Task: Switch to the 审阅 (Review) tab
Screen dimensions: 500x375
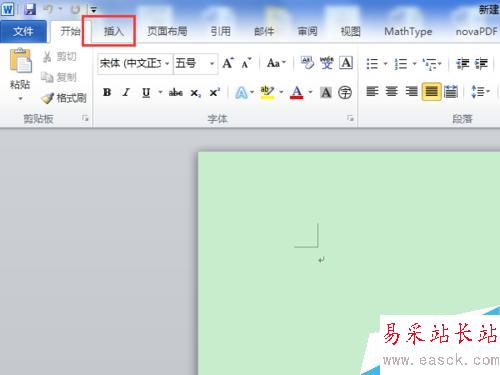Action: pos(307,31)
